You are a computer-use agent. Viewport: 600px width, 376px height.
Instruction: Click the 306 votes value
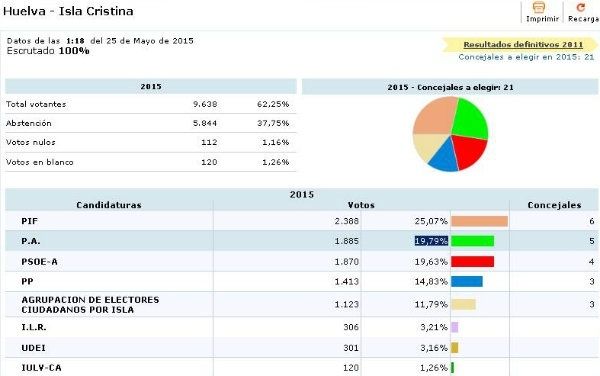351,327
